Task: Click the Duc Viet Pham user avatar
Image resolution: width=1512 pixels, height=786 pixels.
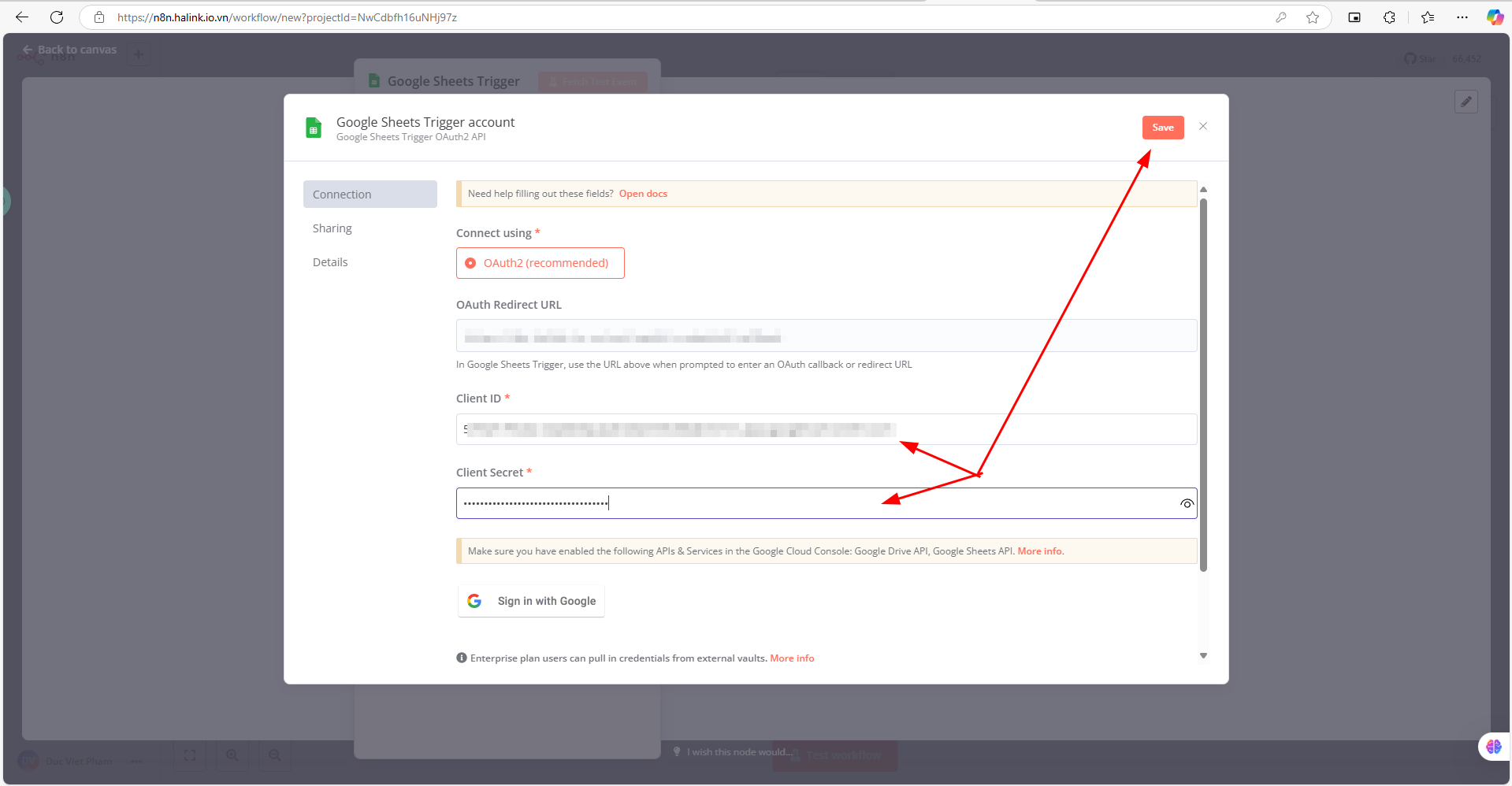Action: click(x=28, y=761)
